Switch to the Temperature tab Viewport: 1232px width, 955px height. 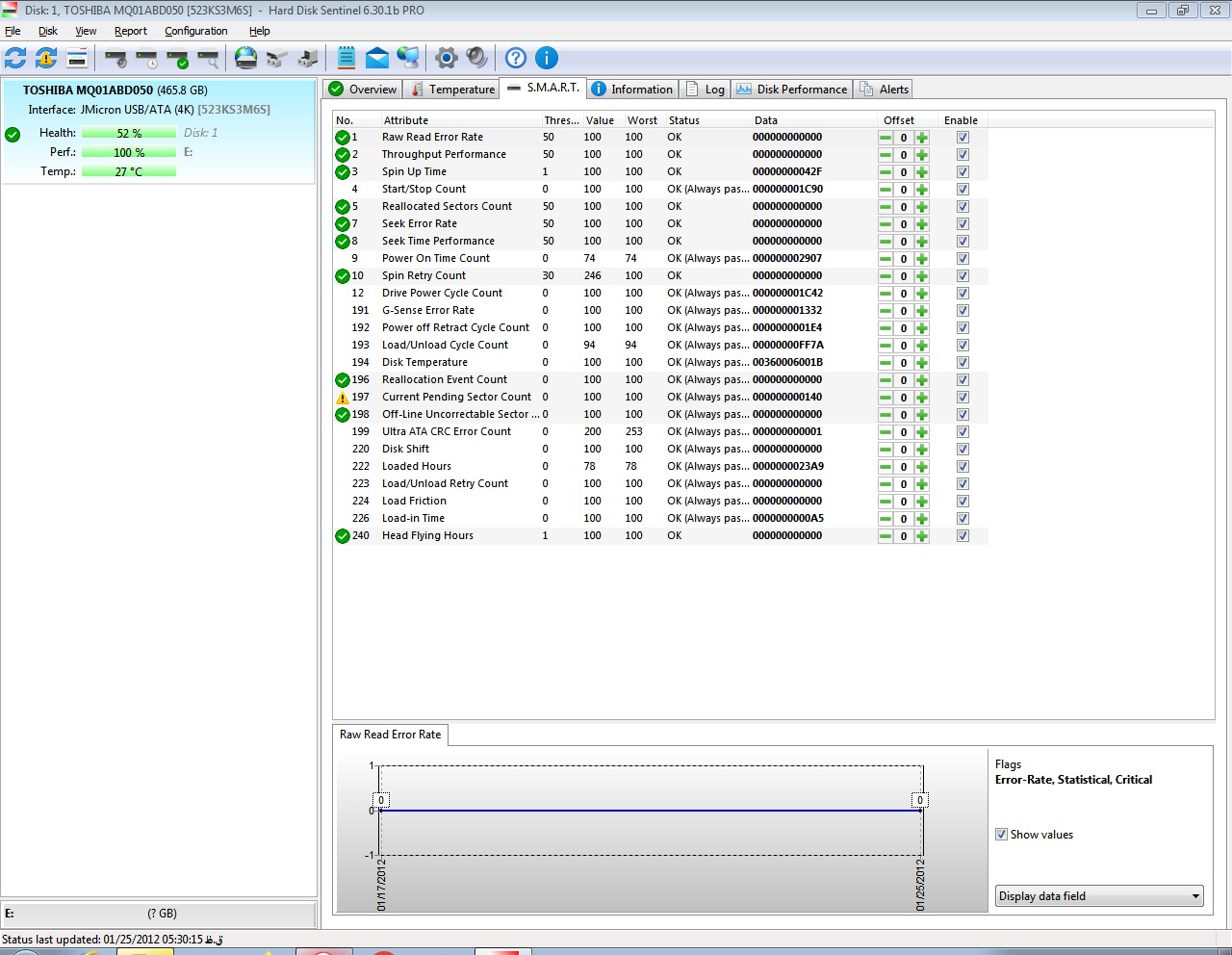pos(452,90)
